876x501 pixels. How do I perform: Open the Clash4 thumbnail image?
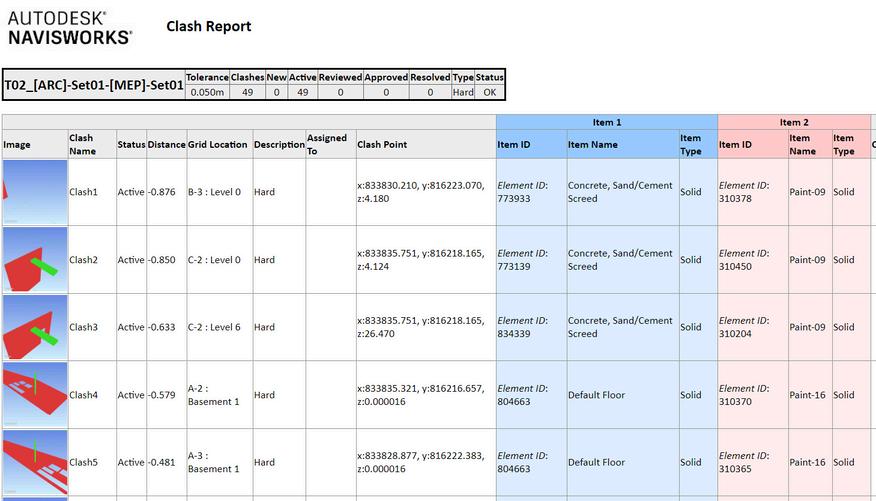pyautogui.click(x=35, y=395)
